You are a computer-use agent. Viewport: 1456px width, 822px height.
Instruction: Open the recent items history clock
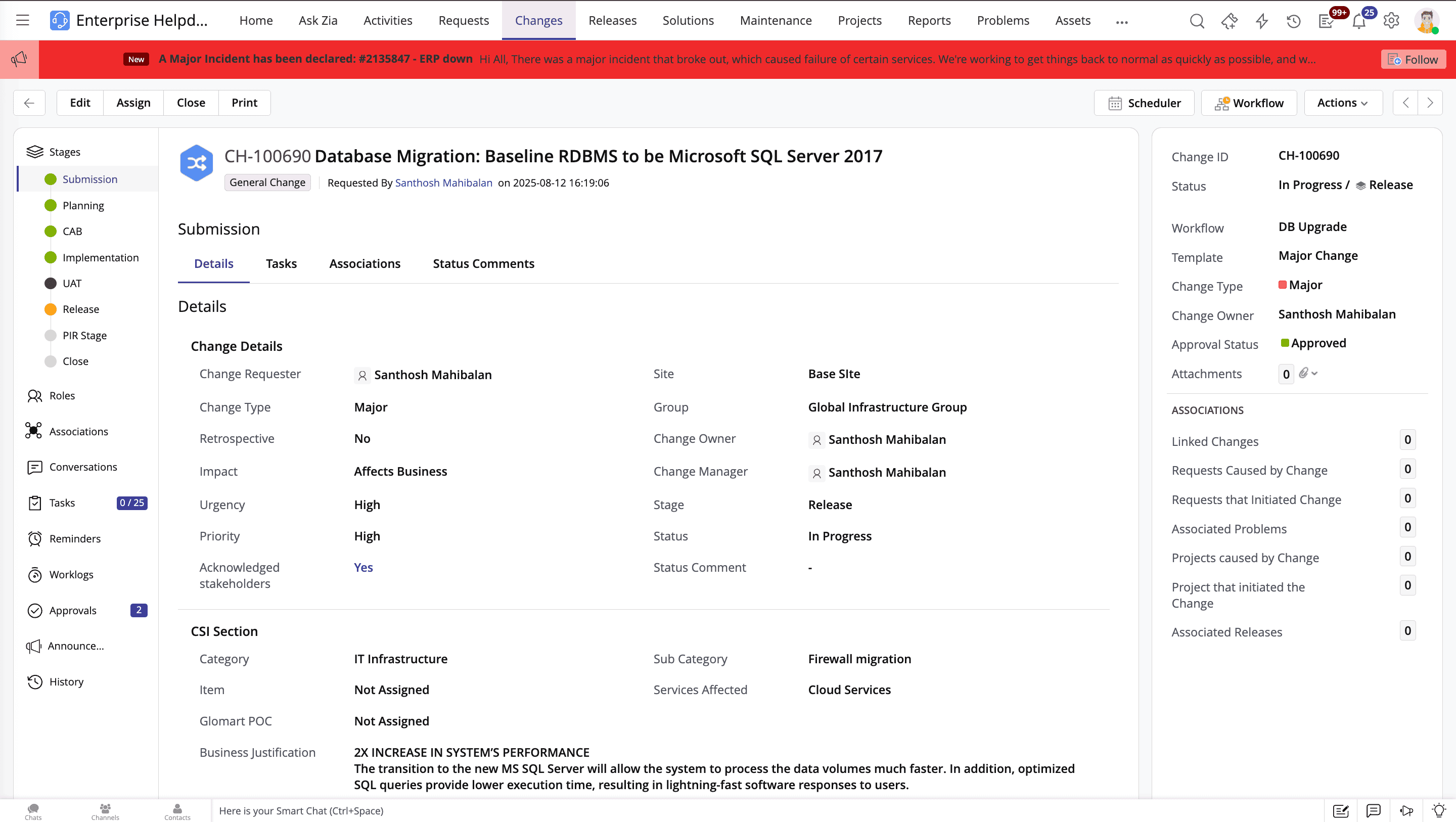click(x=1293, y=21)
